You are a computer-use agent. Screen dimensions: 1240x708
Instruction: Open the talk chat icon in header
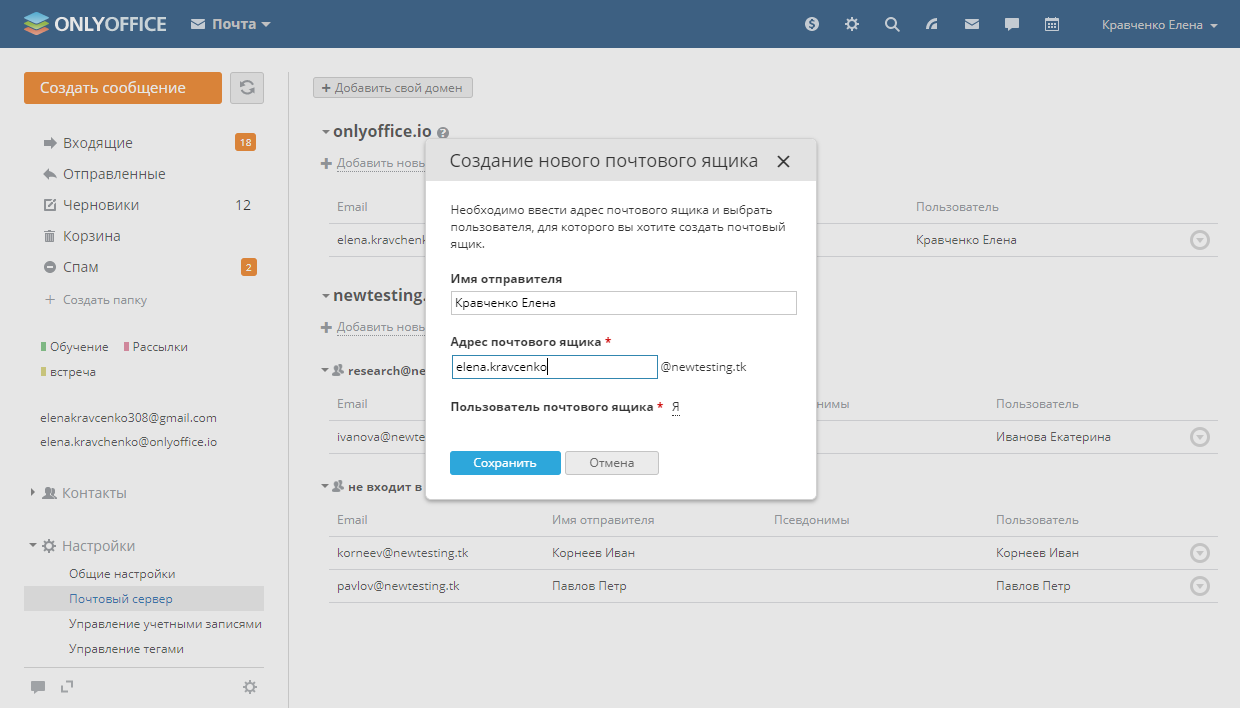pos(1012,24)
